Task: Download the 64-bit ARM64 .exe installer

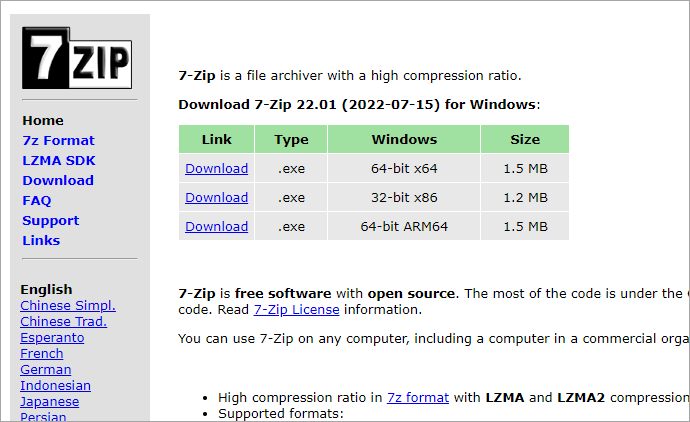Action: click(216, 226)
